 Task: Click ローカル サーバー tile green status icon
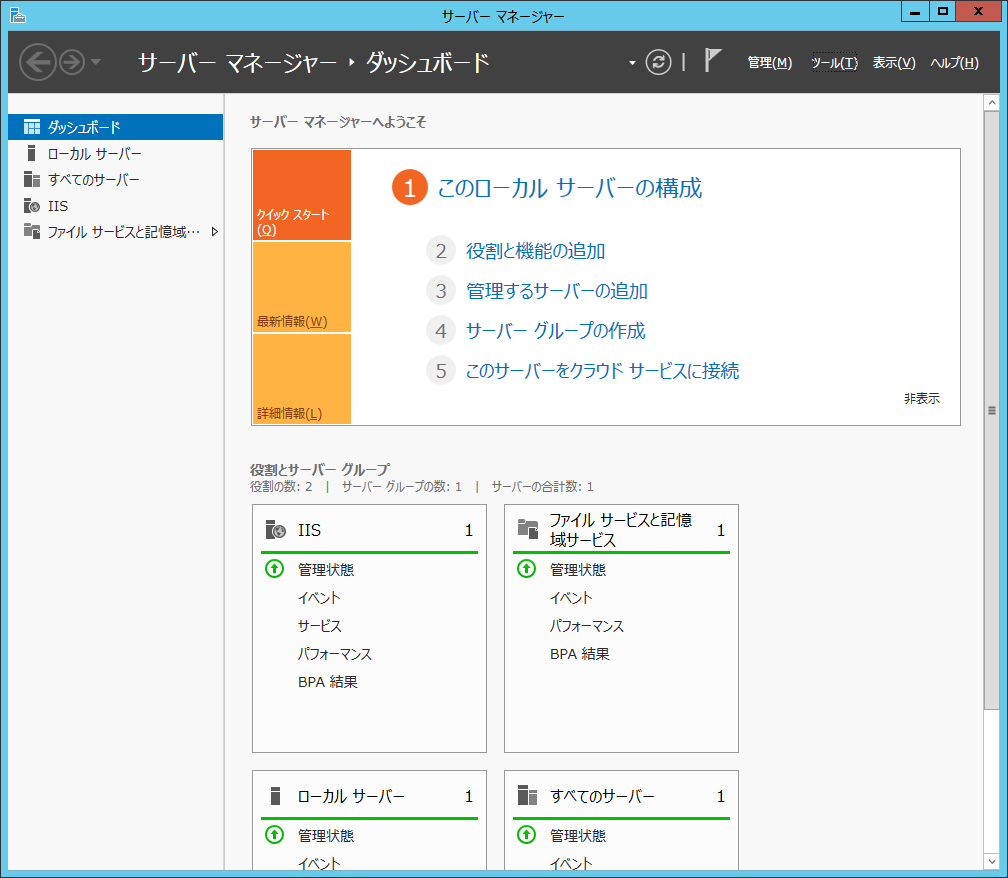[274, 835]
